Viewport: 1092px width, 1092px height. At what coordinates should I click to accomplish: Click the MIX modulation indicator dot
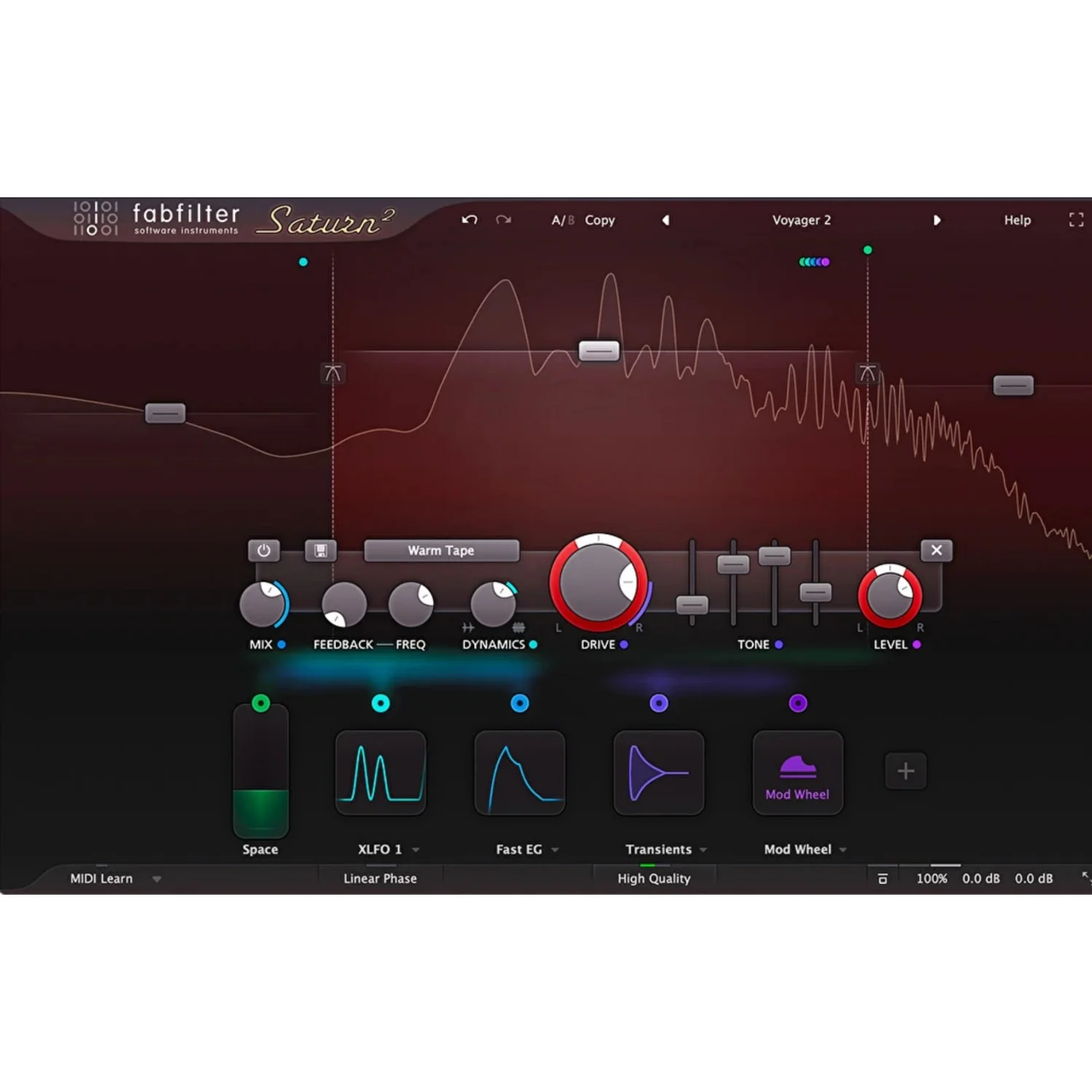(282, 644)
